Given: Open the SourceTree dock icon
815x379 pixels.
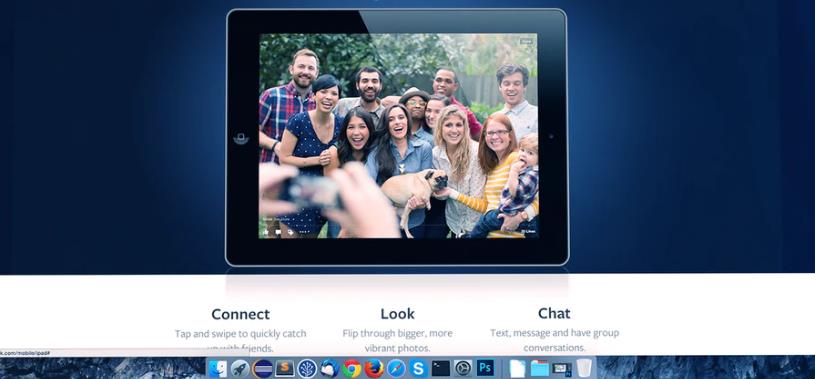Looking at the screenshot, I should (307, 369).
